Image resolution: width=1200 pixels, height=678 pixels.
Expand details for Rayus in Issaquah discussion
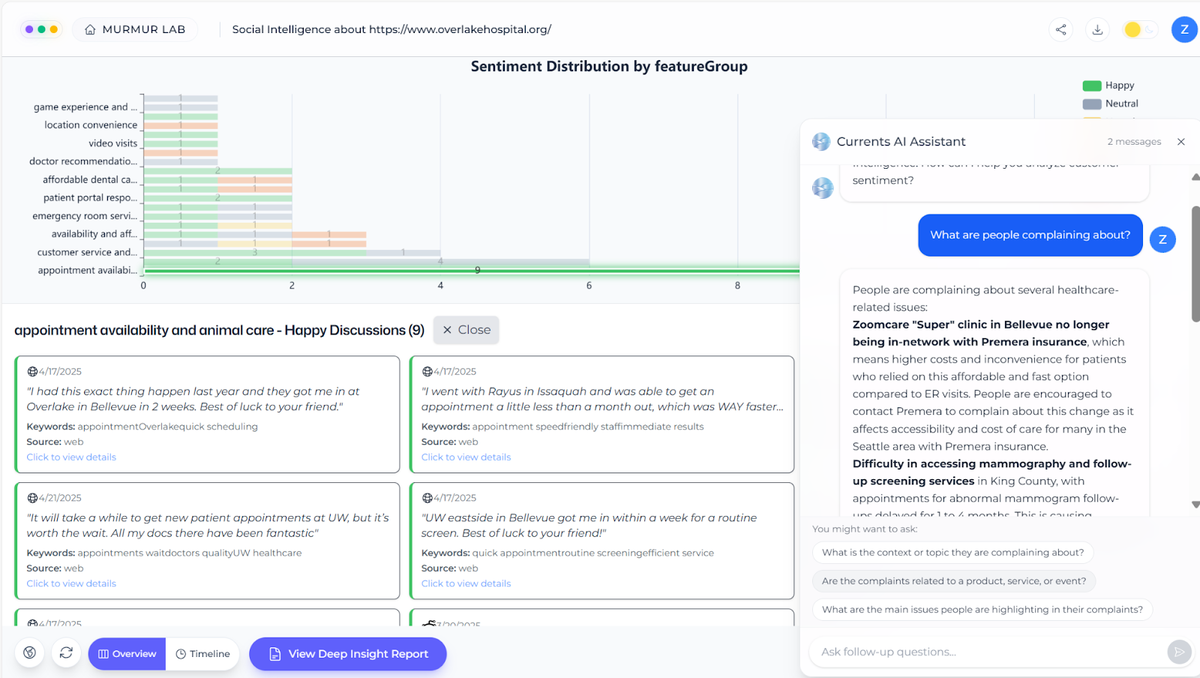pyautogui.click(x=466, y=457)
